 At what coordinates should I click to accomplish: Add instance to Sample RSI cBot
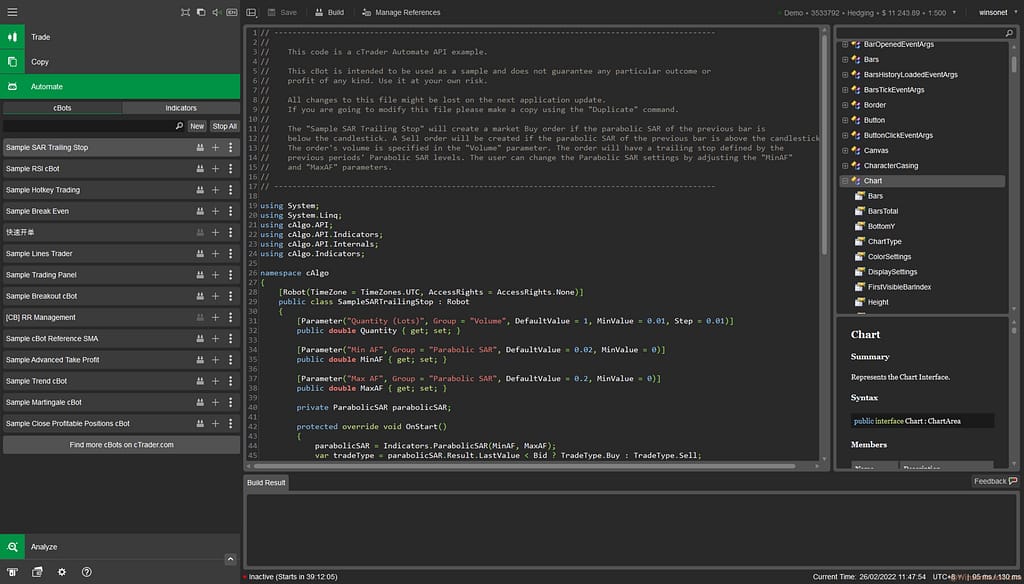215,169
